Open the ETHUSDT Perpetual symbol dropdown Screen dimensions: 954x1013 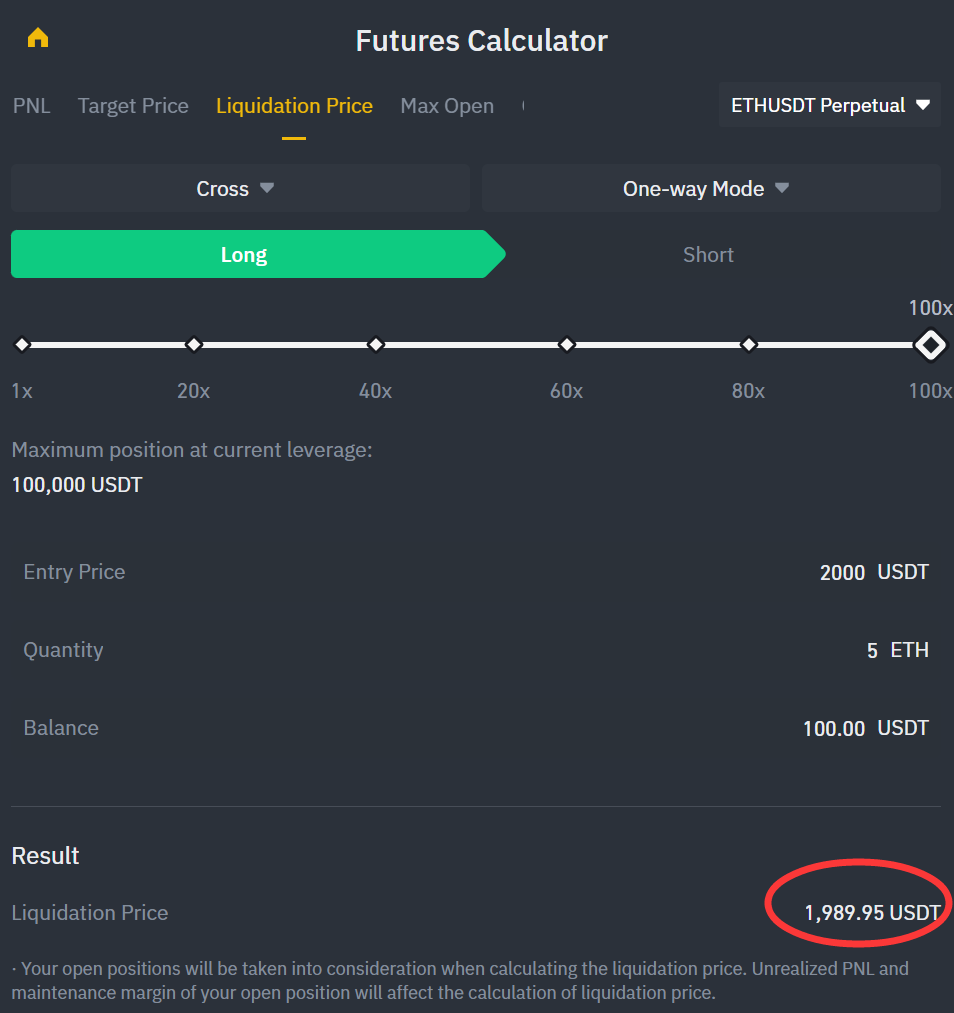(830, 105)
